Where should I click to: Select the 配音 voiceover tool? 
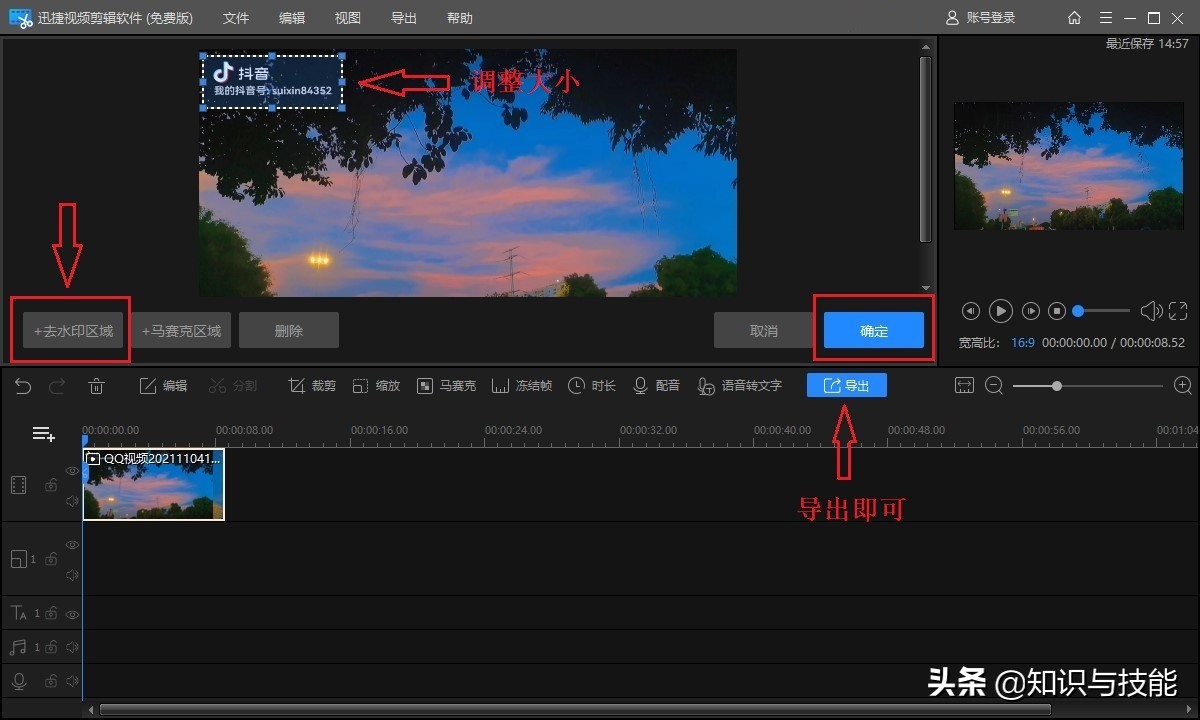pyautogui.click(x=656, y=386)
